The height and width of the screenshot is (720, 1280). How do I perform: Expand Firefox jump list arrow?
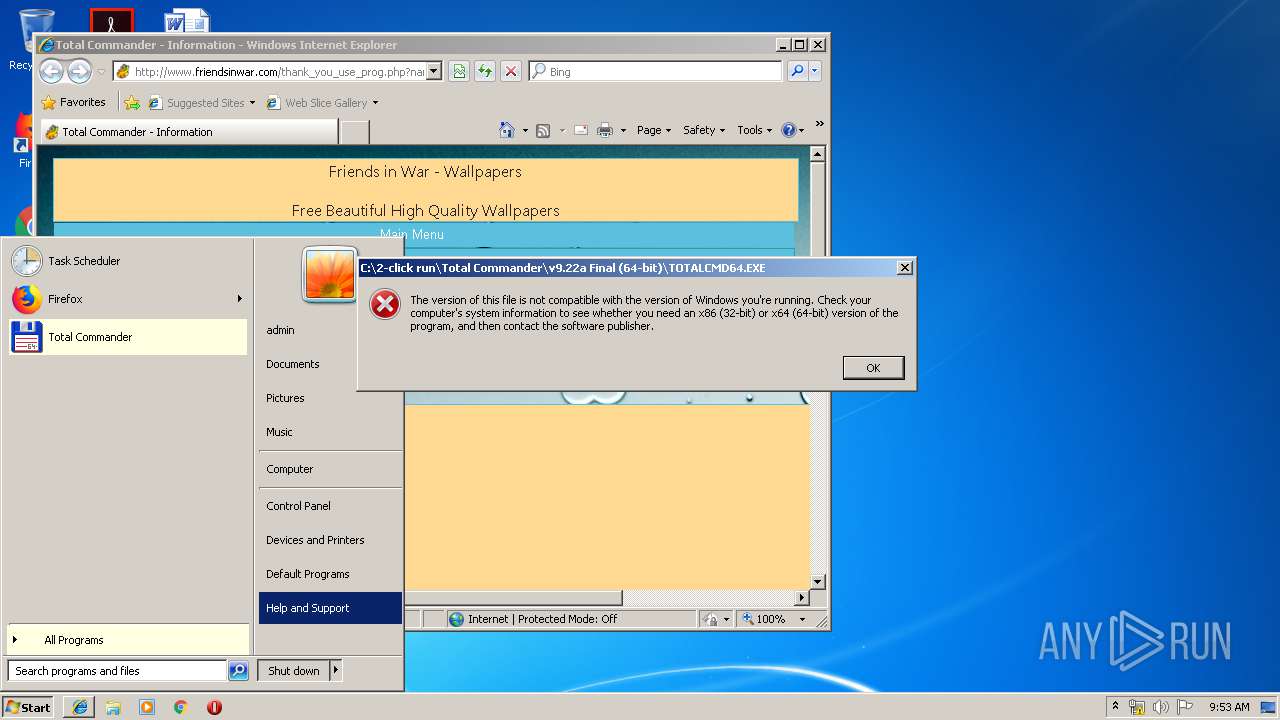pos(239,299)
